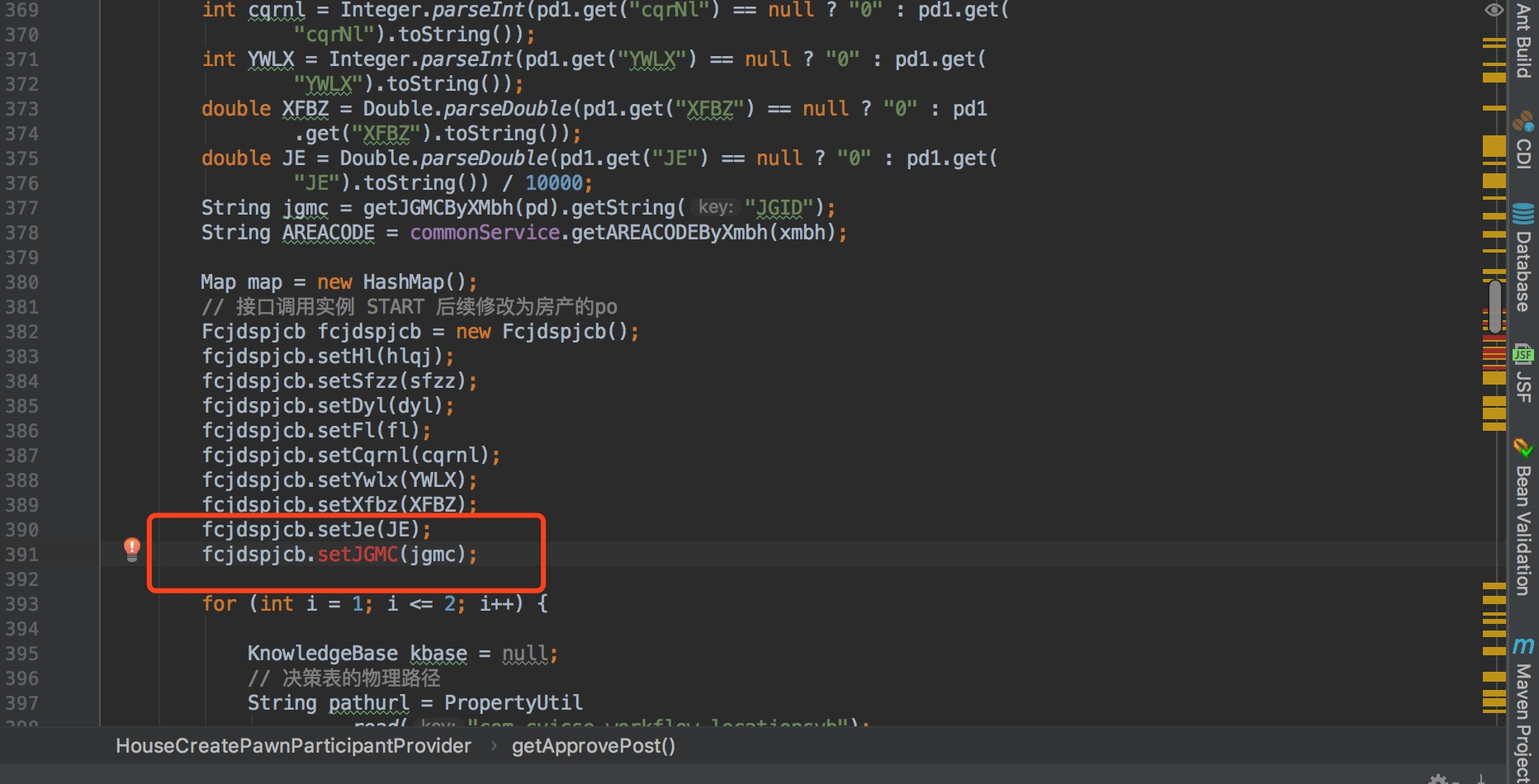The image size is (1539, 784).
Task: Click the setDyl call on line 385
Action: point(352,406)
